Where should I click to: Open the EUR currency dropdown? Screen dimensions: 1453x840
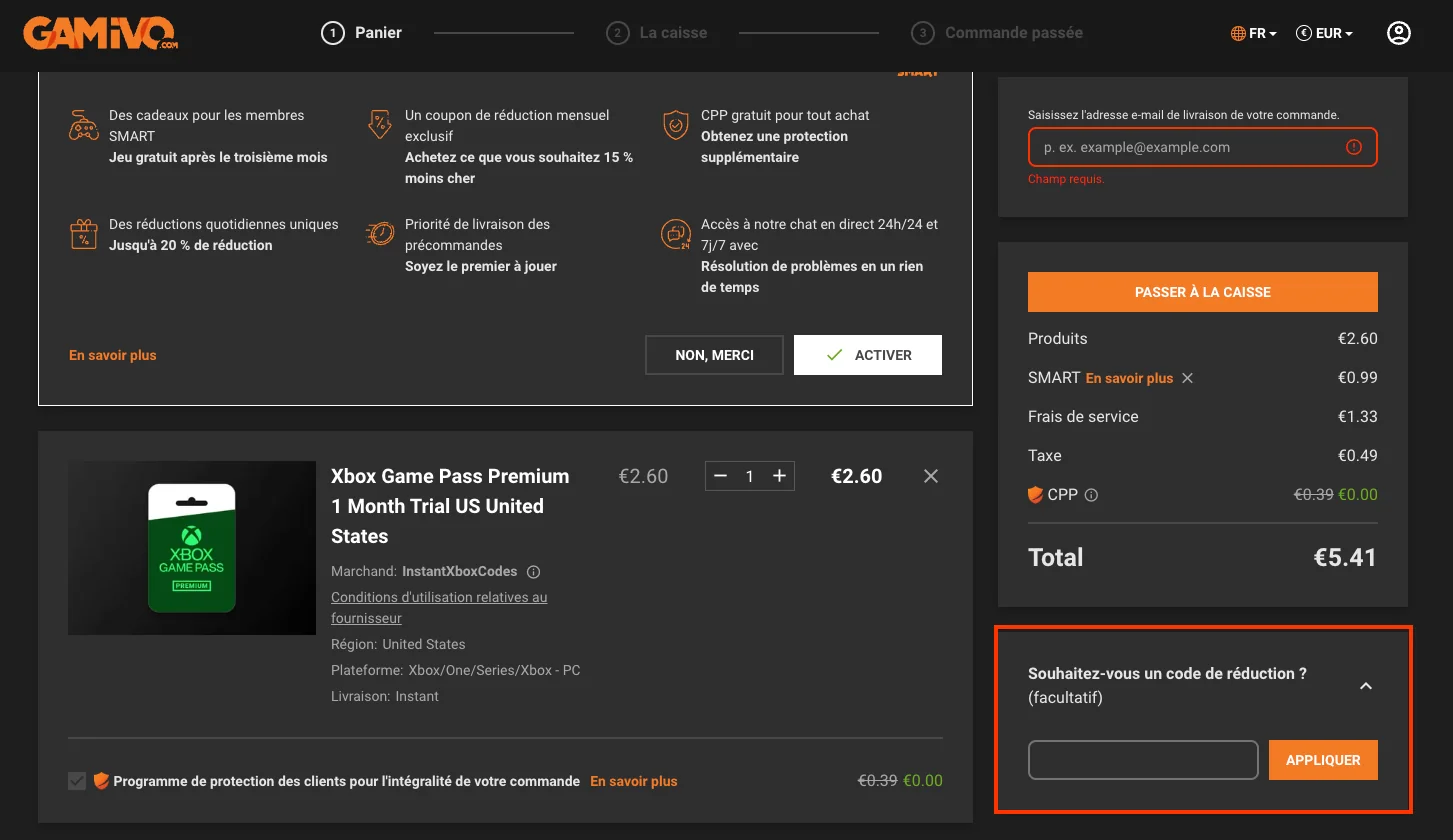click(x=1324, y=34)
